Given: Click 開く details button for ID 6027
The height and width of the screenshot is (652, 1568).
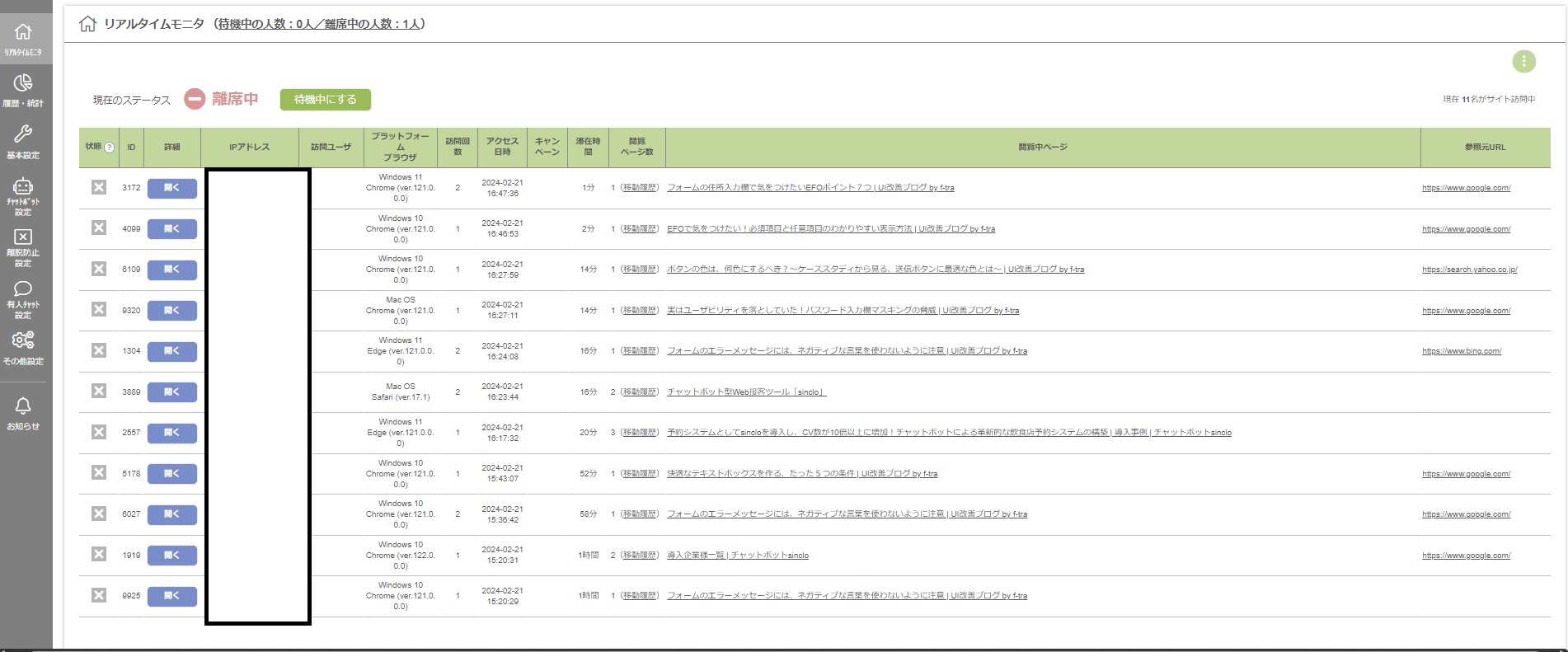Looking at the screenshot, I should click(x=172, y=514).
